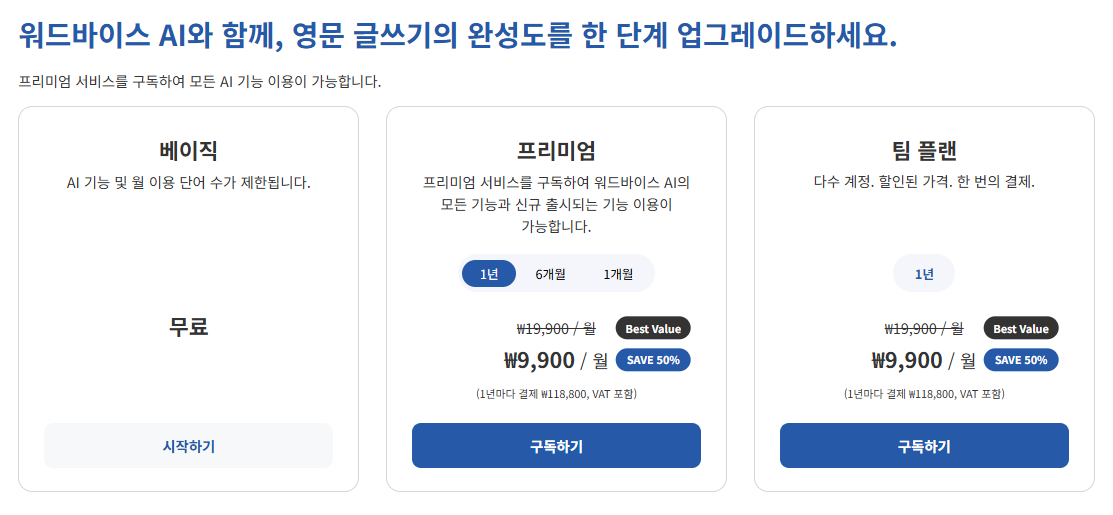Viewport: 1113px width, 515px height.
Task: Click the Best Value badge in 프리미엄
Action: pos(653,328)
